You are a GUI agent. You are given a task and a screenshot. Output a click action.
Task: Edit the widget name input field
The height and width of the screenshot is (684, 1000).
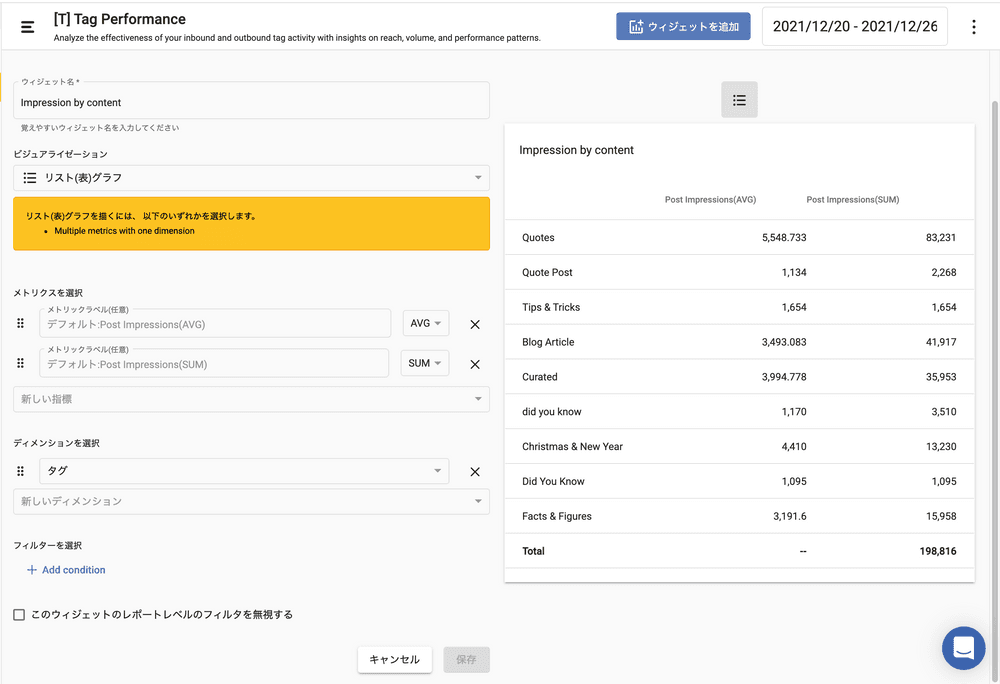pos(251,102)
